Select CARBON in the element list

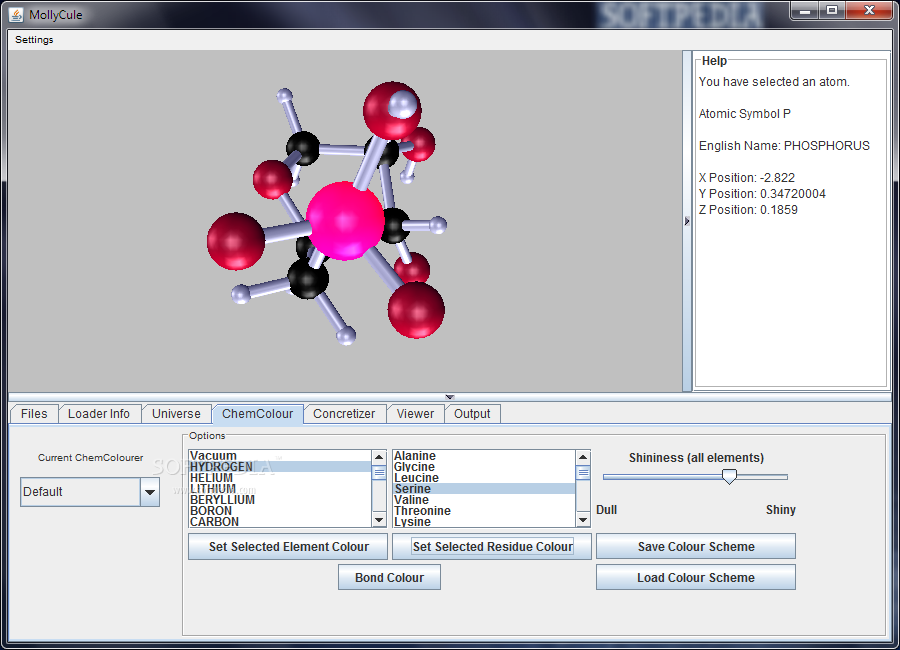click(280, 521)
